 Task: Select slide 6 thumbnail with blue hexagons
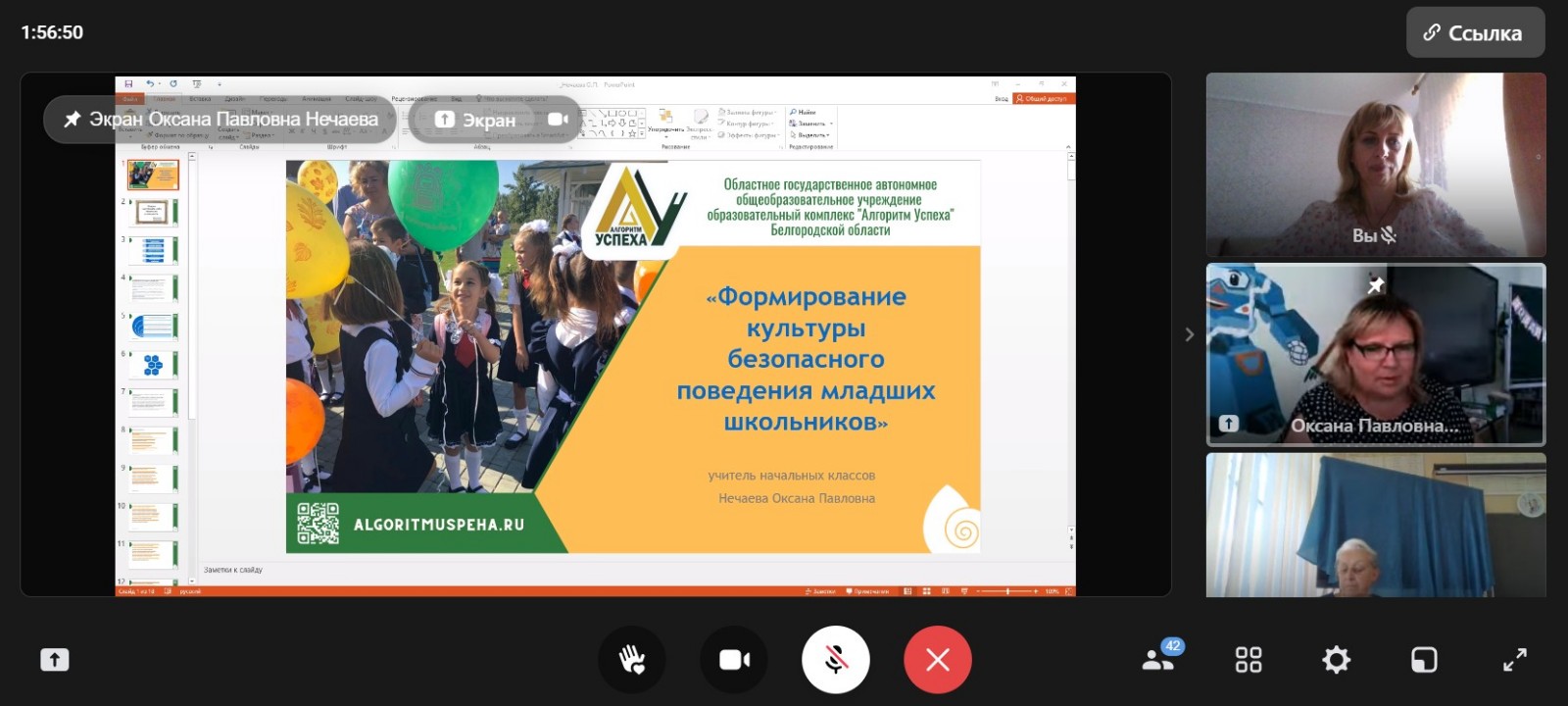[153, 365]
